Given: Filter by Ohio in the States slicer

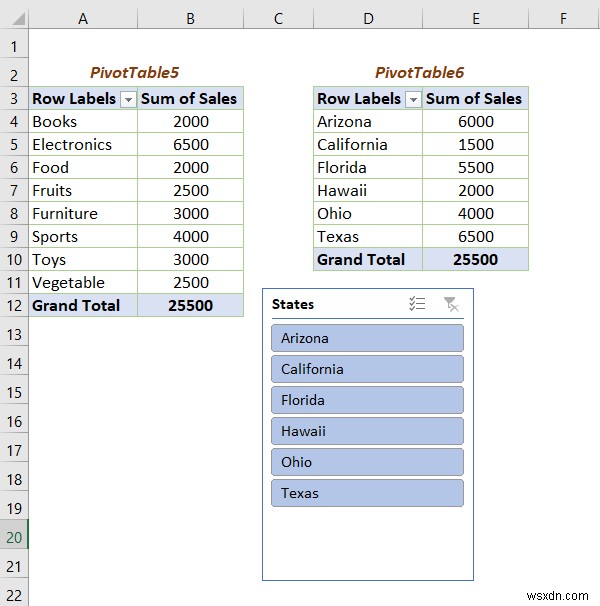Looking at the screenshot, I should pos(367,462).
